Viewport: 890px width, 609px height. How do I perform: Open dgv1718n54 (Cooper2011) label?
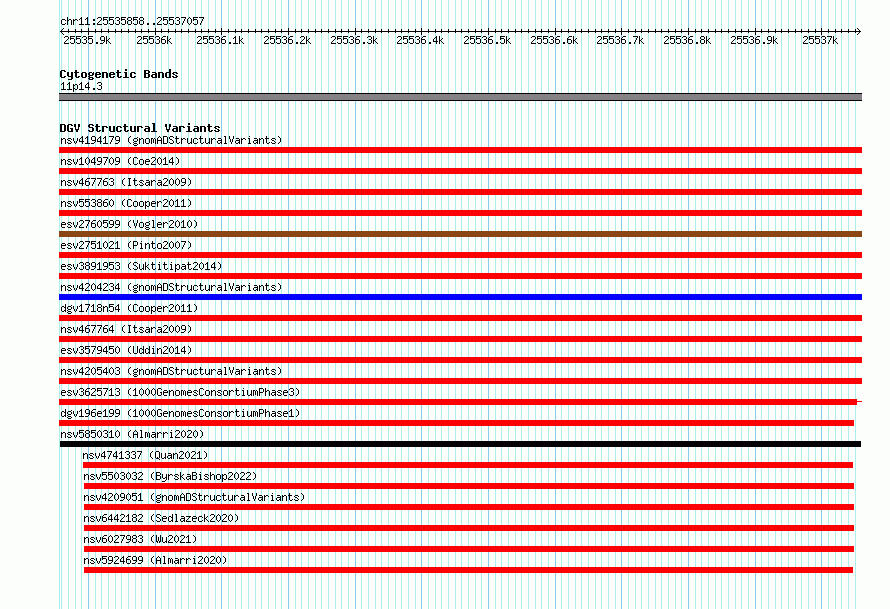point(129,308)
